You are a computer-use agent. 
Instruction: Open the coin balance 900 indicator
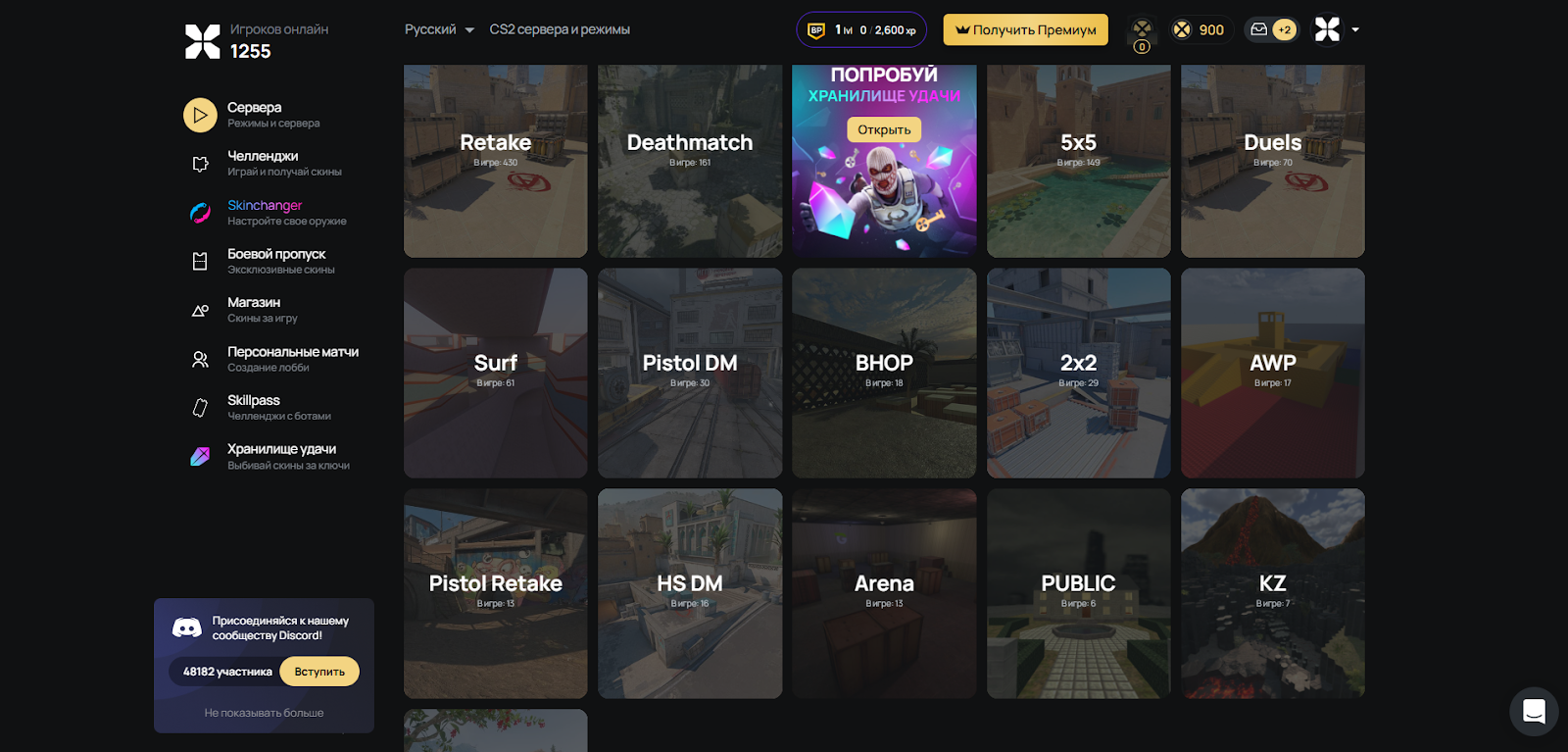(x=1199, y=30)
